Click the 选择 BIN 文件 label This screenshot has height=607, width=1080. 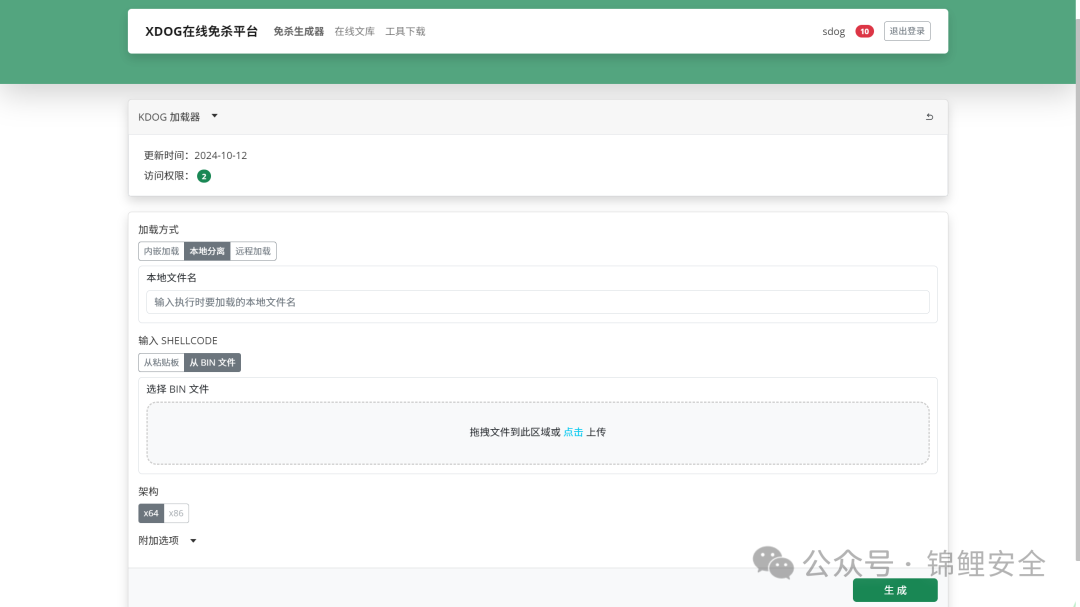(x=177, y=389)
